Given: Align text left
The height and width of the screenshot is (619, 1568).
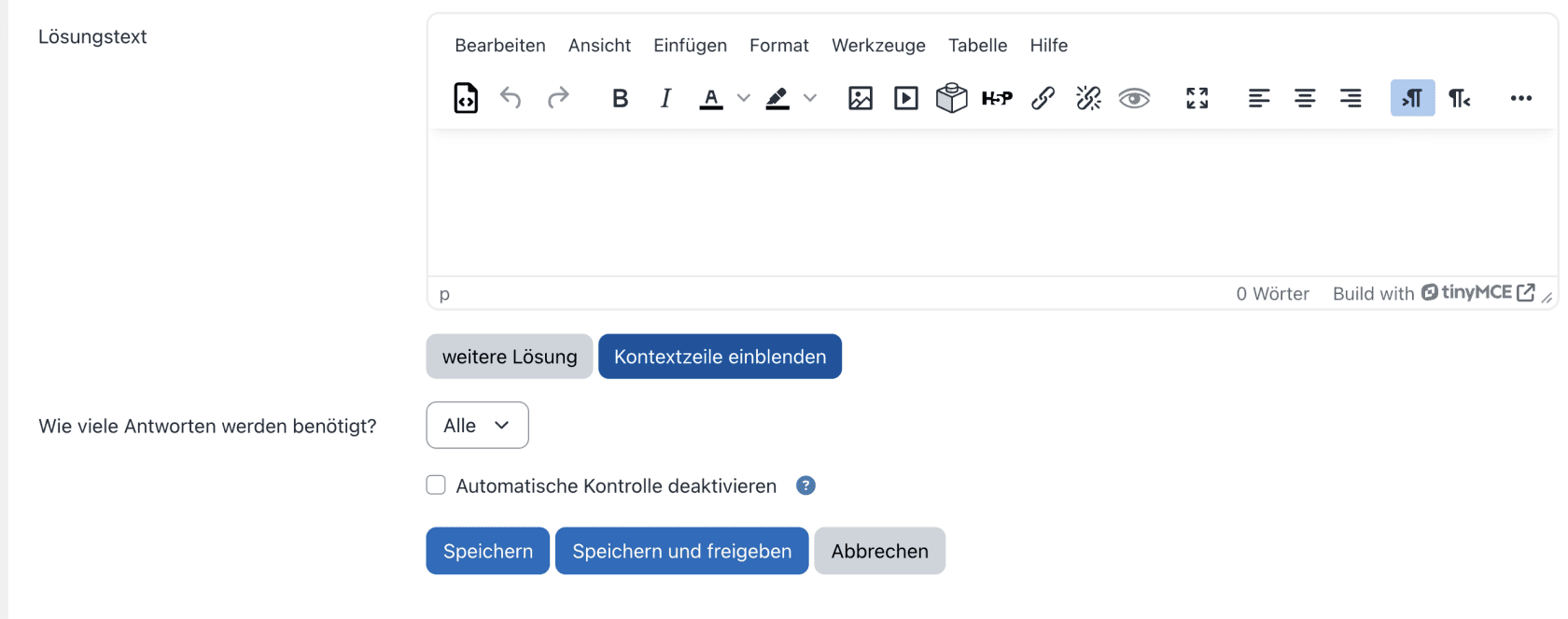Looking at the screenshot, I should pos(1259,98).
